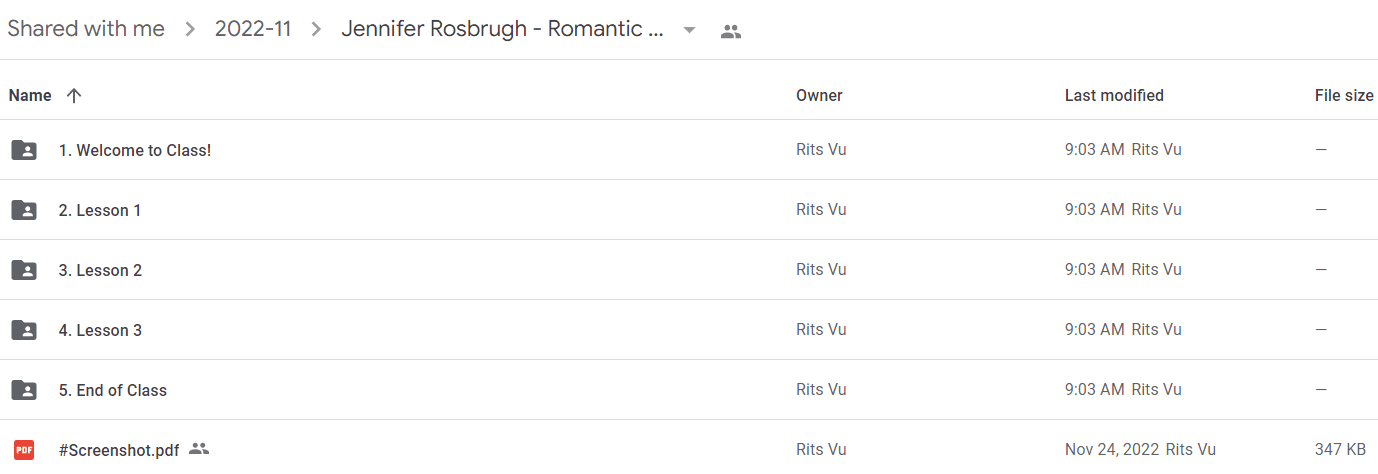Click the red PDF icon for #Screenshot.pdf
The width and height of the screenshot is (1378, 474).
pos(24,450)
